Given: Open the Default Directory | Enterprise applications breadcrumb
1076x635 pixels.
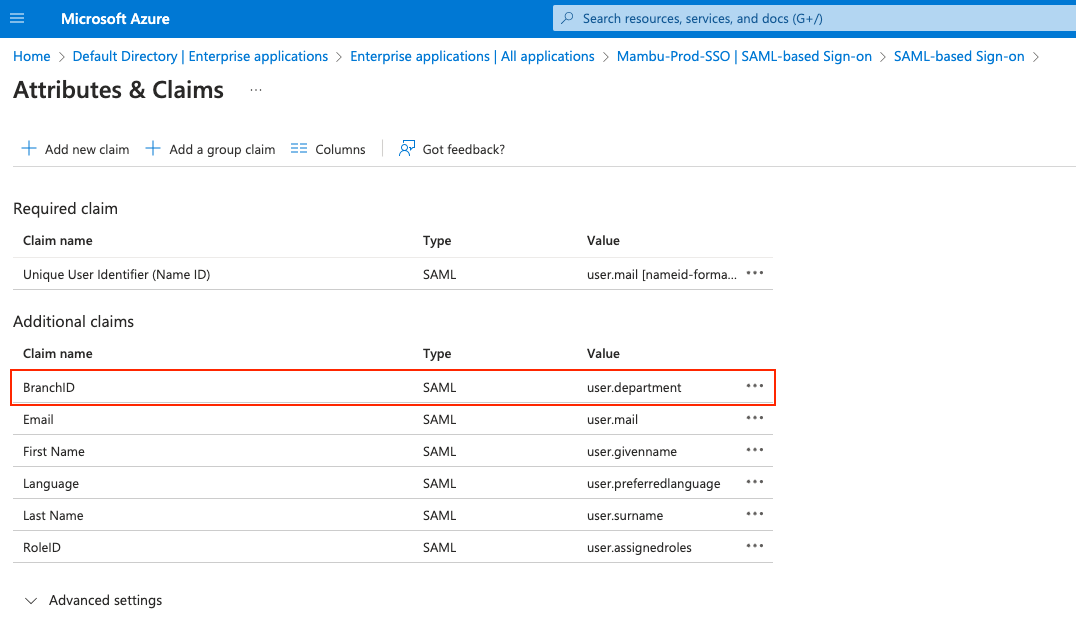Looking at the screenshot, I should (200, 56).
